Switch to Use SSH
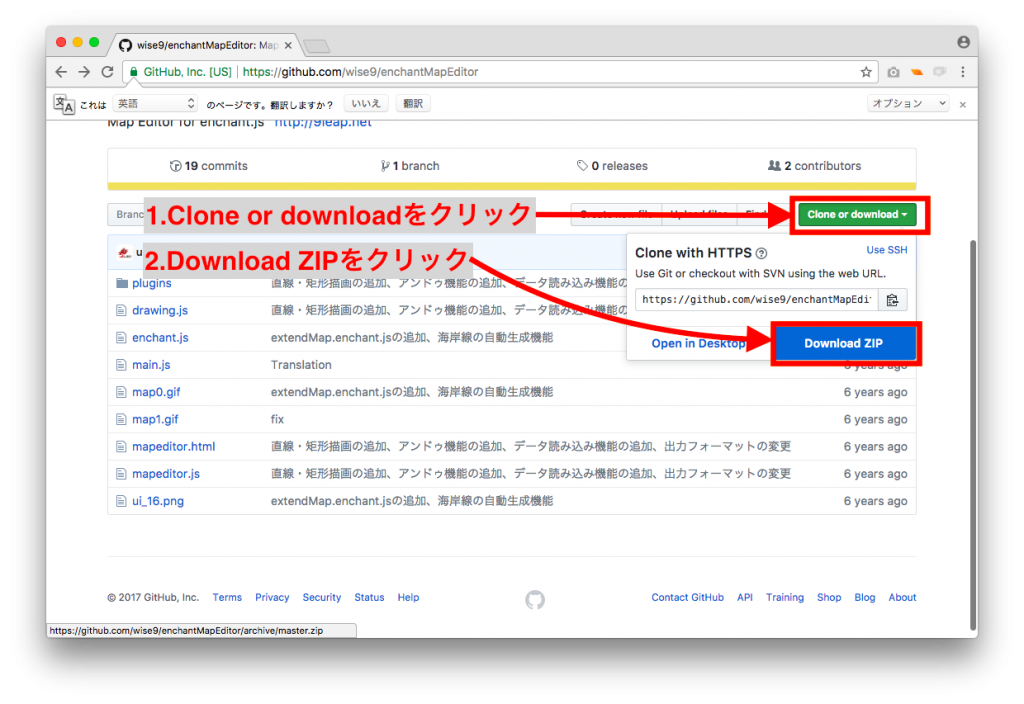 886,250
